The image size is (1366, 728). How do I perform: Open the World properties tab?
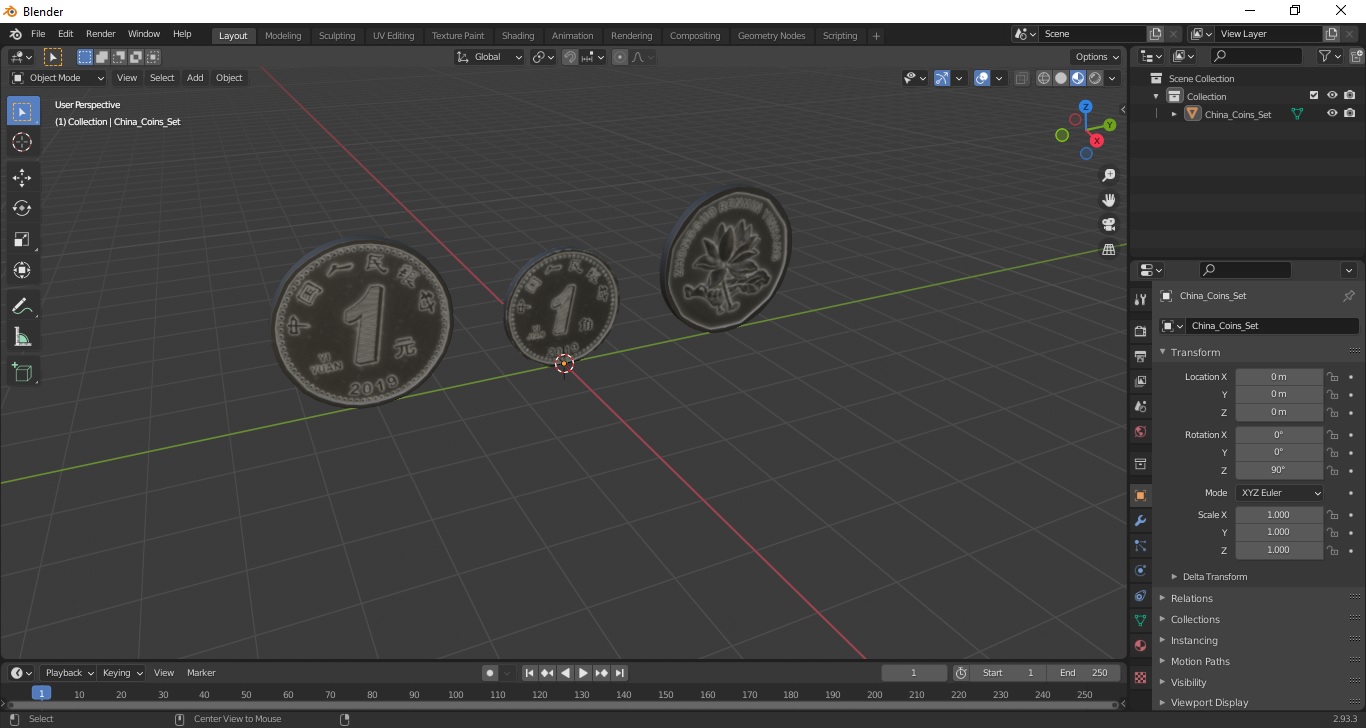(1140, 432)
